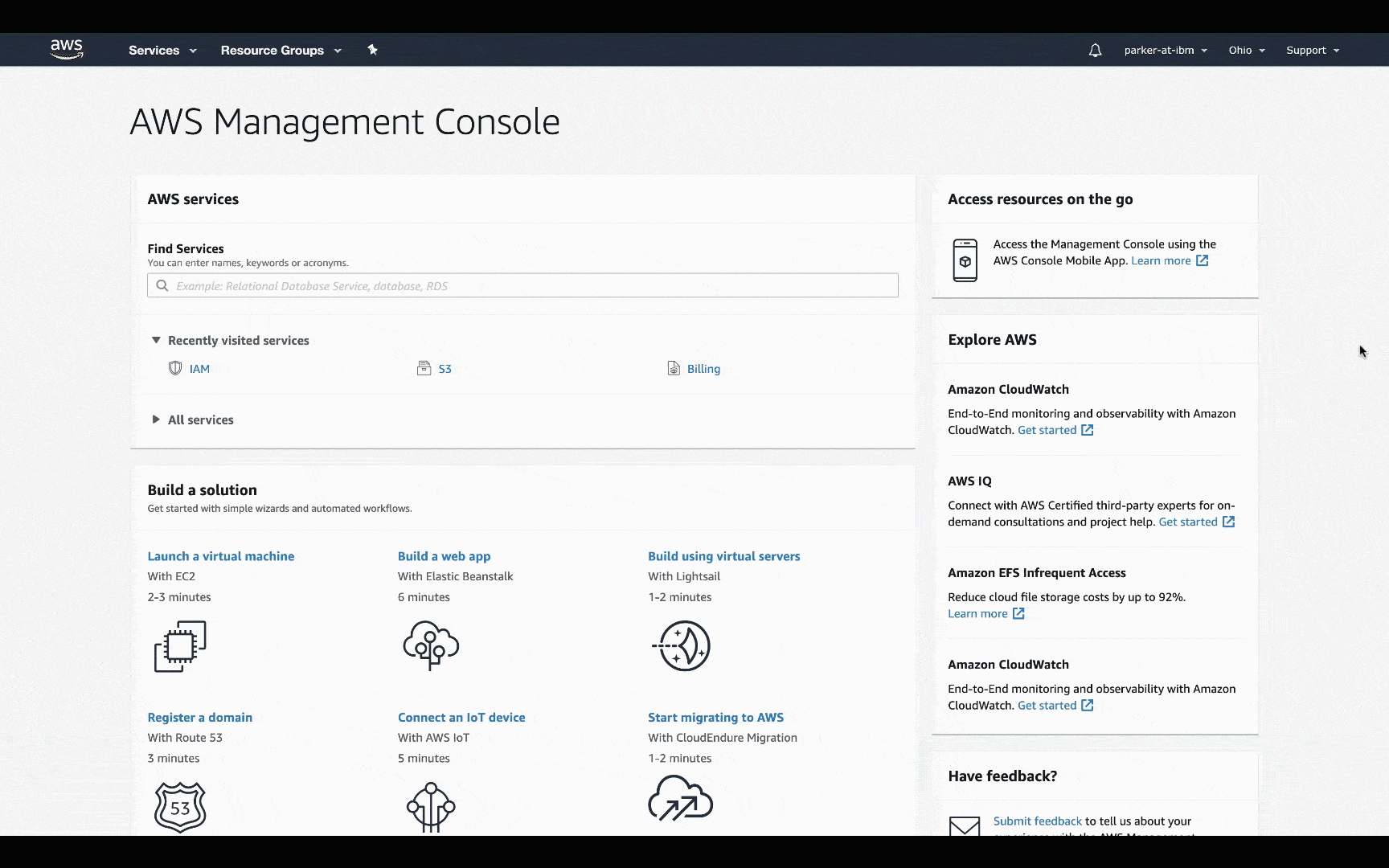Open the Services dropdown menu
The height and width of the screenshot is (868, 1389).
click(x=162, y=50)
